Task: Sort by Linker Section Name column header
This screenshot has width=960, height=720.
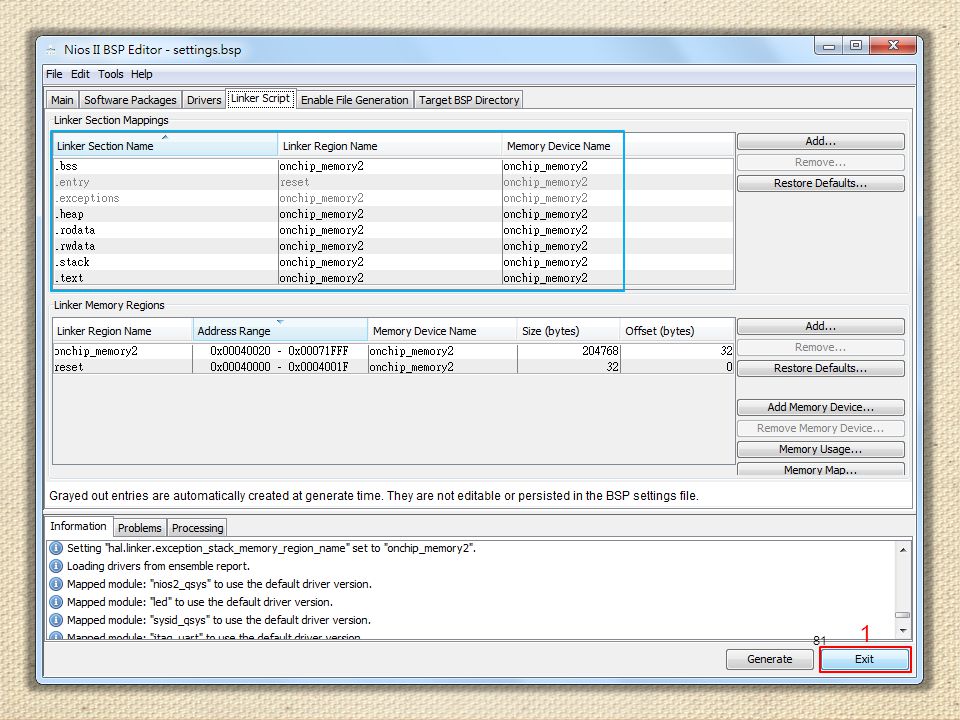Action: (165, 146)
